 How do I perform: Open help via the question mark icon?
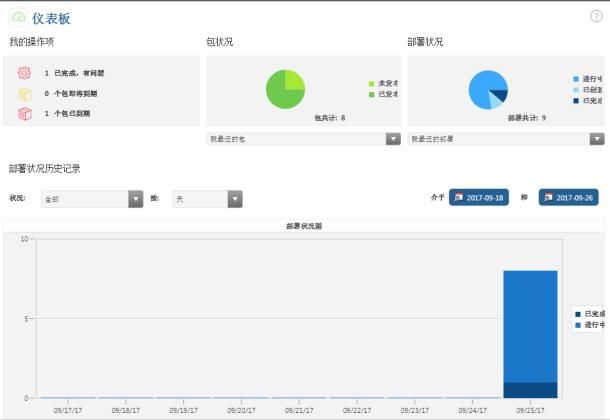click(596, 16)
